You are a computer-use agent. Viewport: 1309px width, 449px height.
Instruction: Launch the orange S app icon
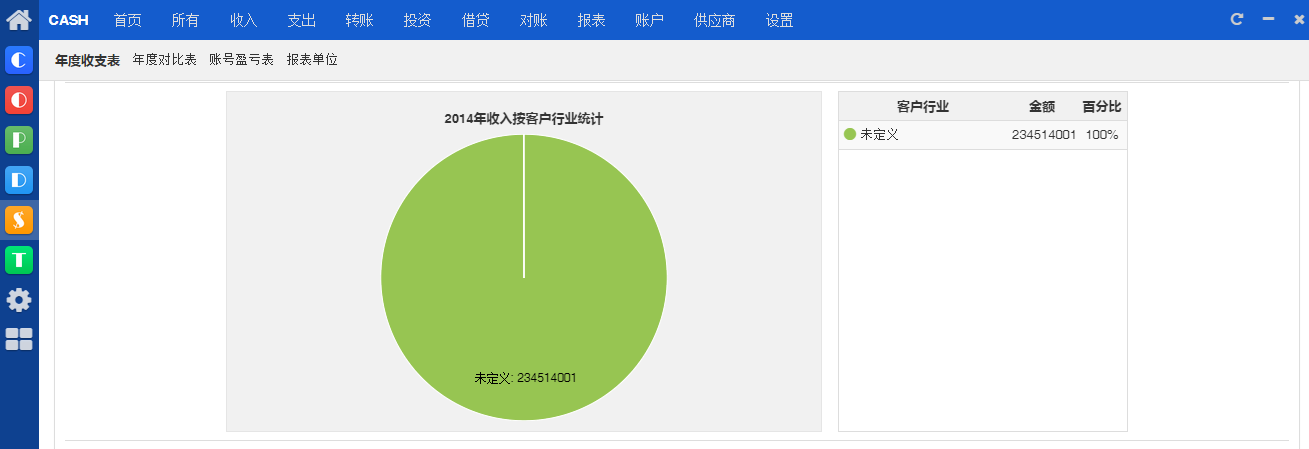[x=19, y=220]
